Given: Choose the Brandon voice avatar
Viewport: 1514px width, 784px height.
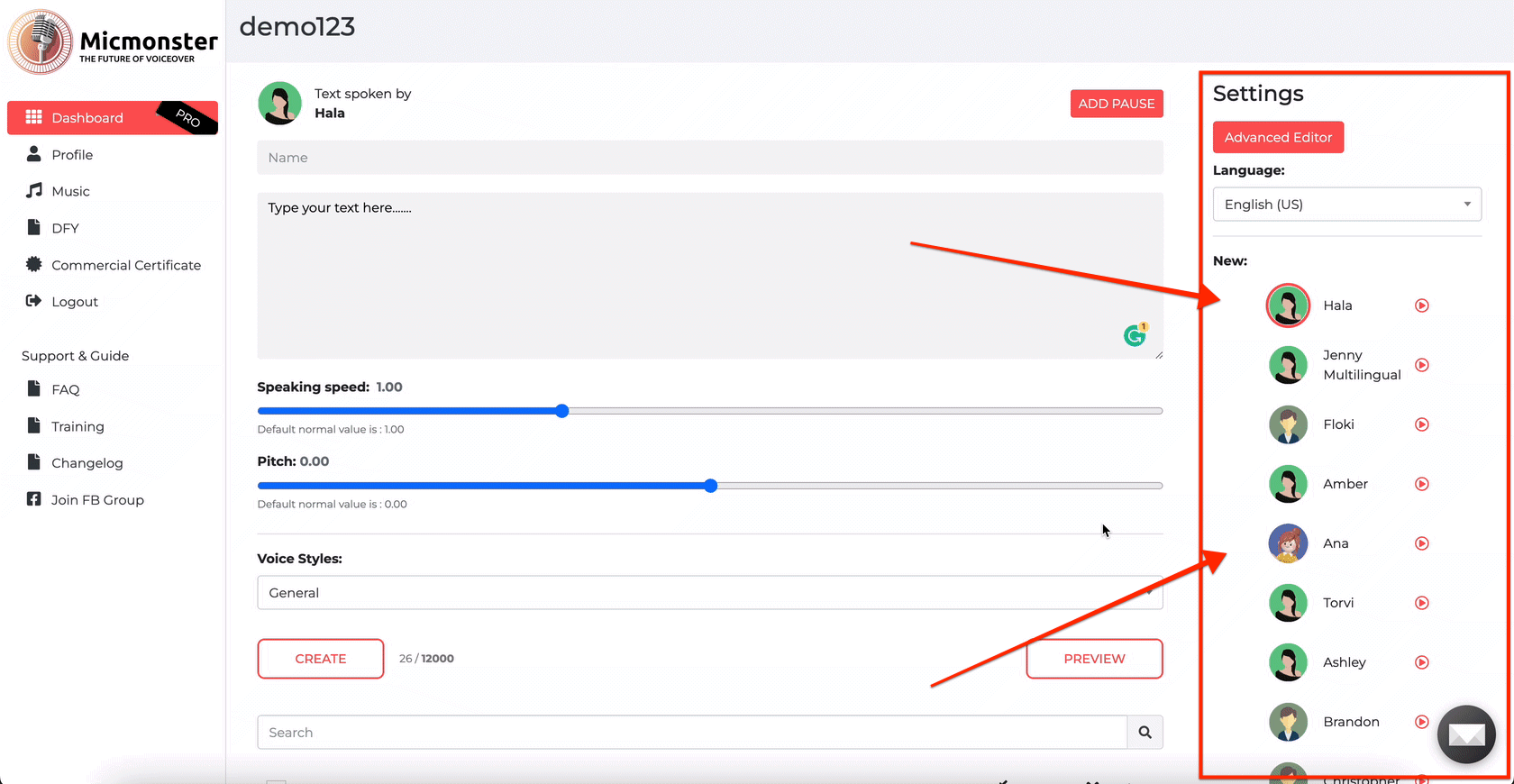Looking at the screenshot, I should pyautogui.click(x=1288, y=722).
